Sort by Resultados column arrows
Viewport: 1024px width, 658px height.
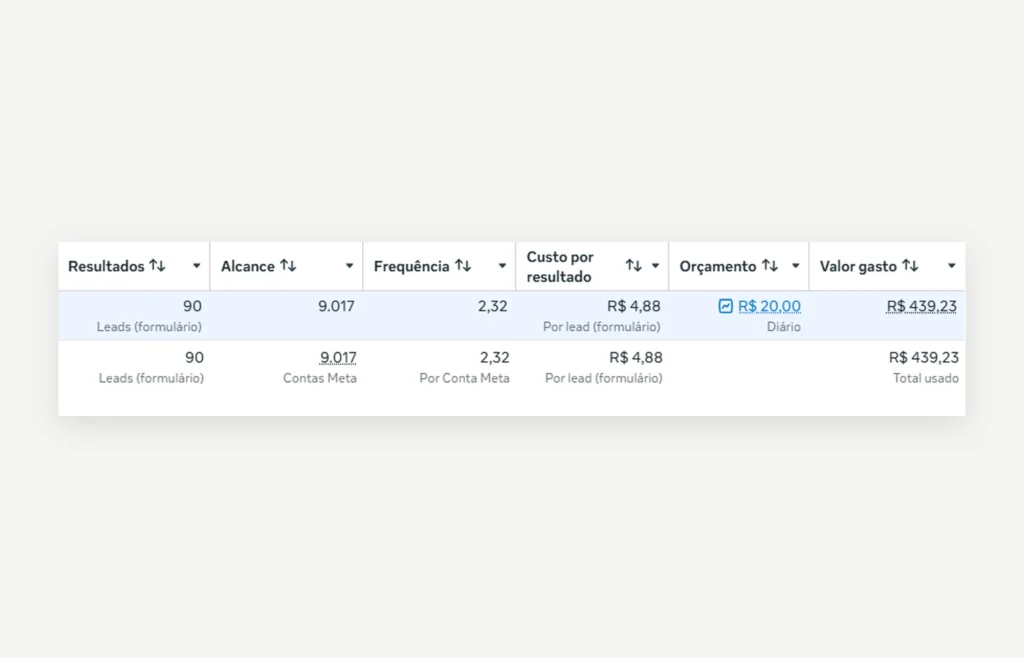(157, 266)
